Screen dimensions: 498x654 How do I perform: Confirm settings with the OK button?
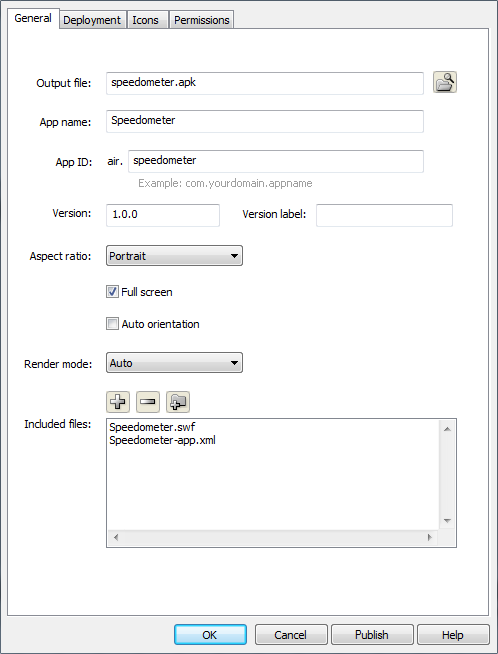[x=210, y=634]
